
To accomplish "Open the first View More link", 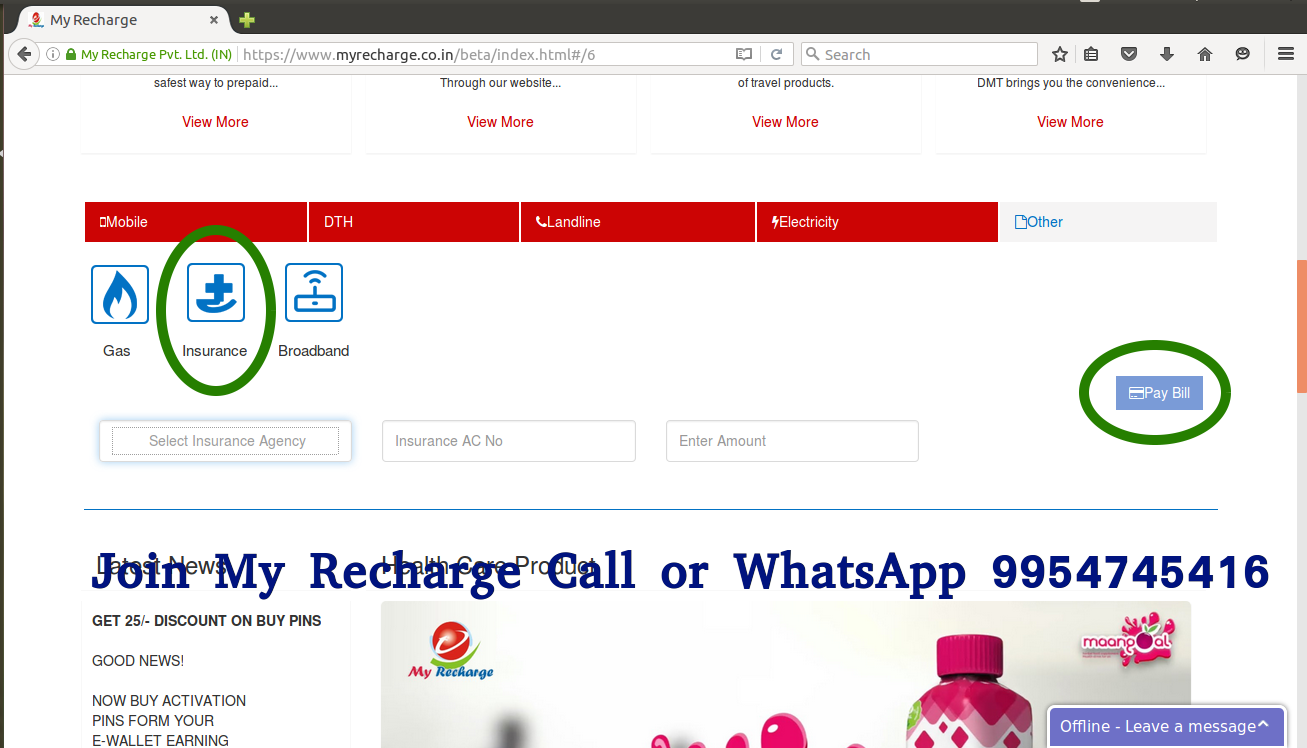I will coord(215,121).
